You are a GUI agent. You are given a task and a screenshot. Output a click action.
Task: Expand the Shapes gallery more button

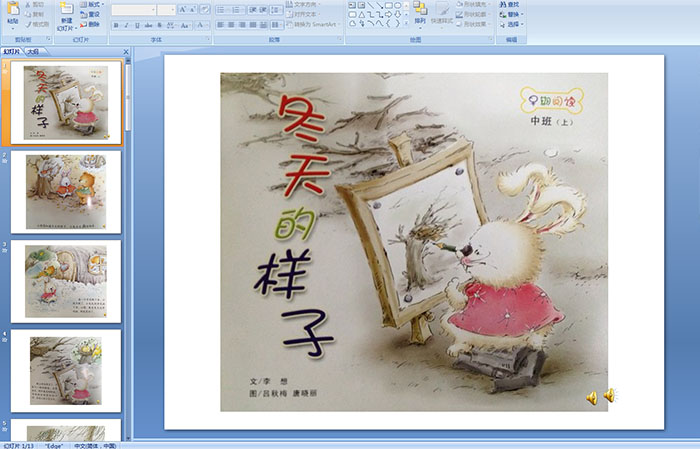coord(406,22)
